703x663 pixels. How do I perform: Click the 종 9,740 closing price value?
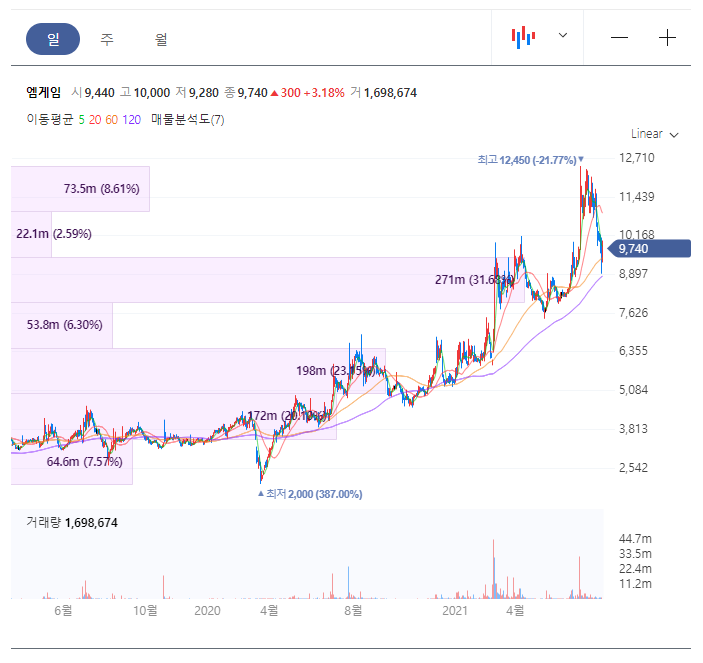246,93
